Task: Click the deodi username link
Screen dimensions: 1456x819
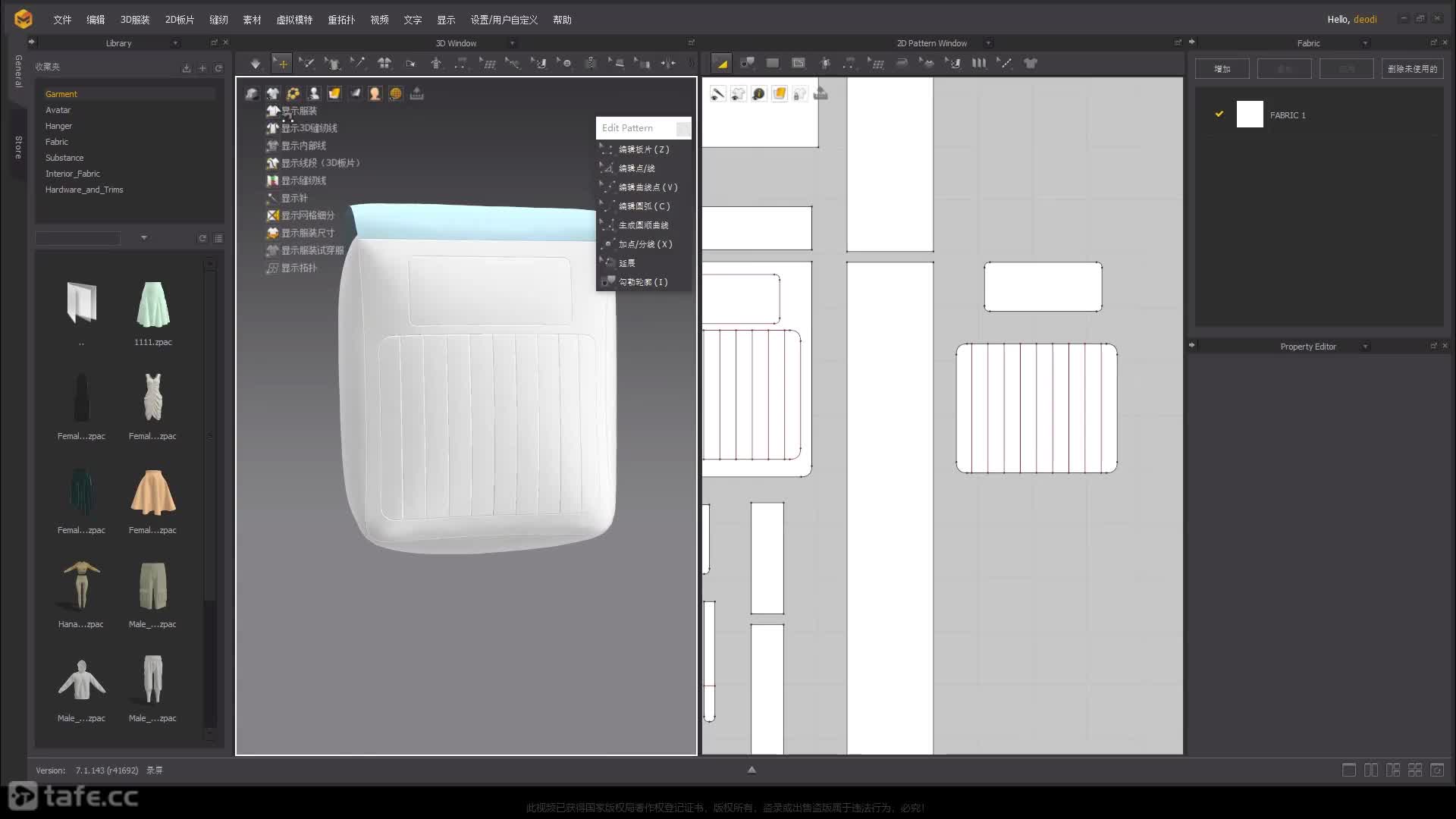Action: click(1365, 20)
